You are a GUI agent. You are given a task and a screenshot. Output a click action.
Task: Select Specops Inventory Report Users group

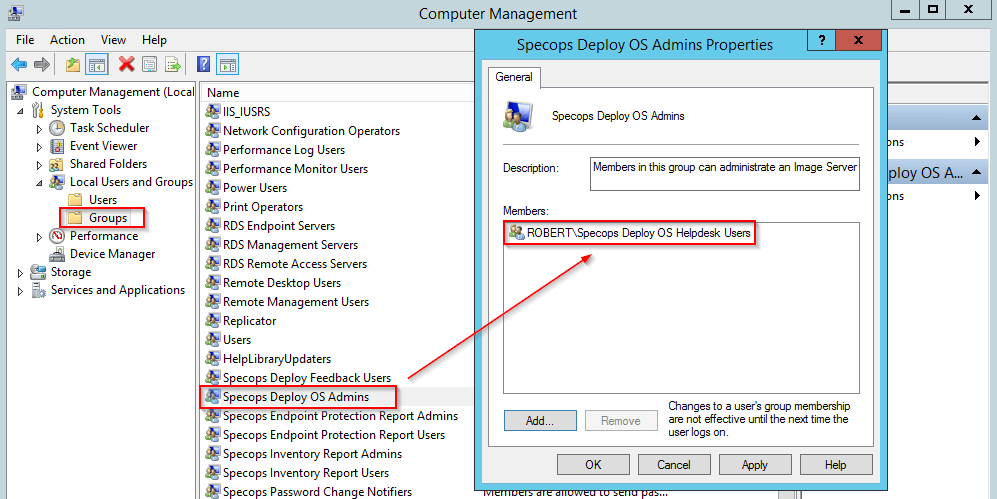[x=306, y=473]
